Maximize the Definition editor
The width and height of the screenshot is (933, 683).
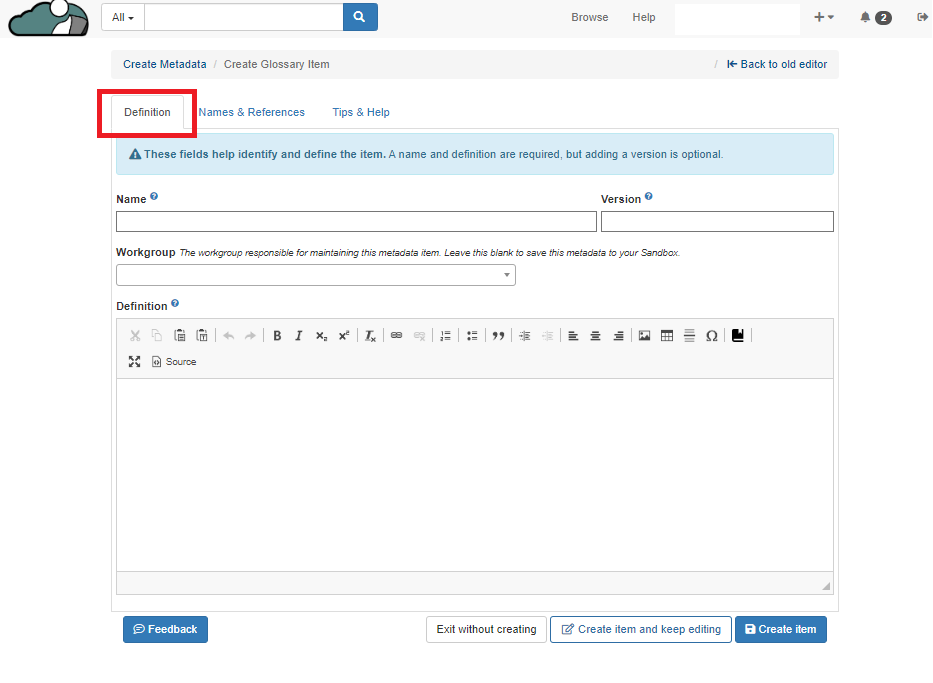[134, 362]
